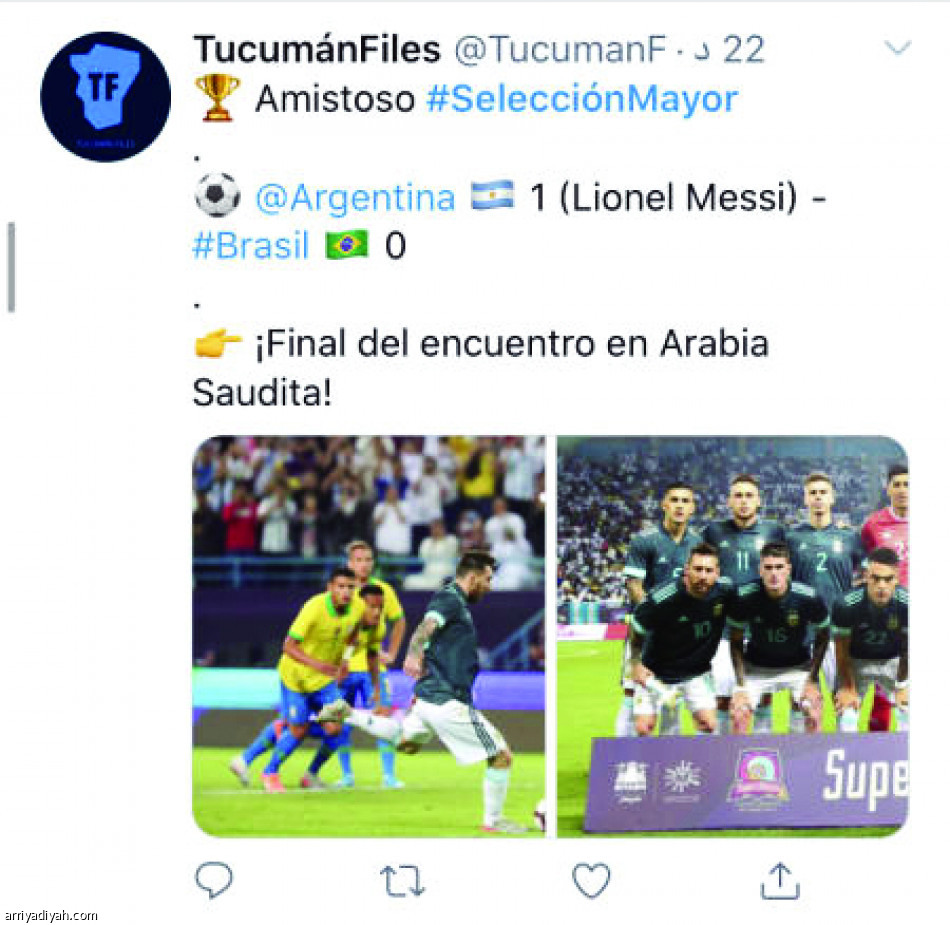Open the #Brasil hashtag link
Image resolution: width=950 pixels, height=925 pixels.
tap(250, 246)
